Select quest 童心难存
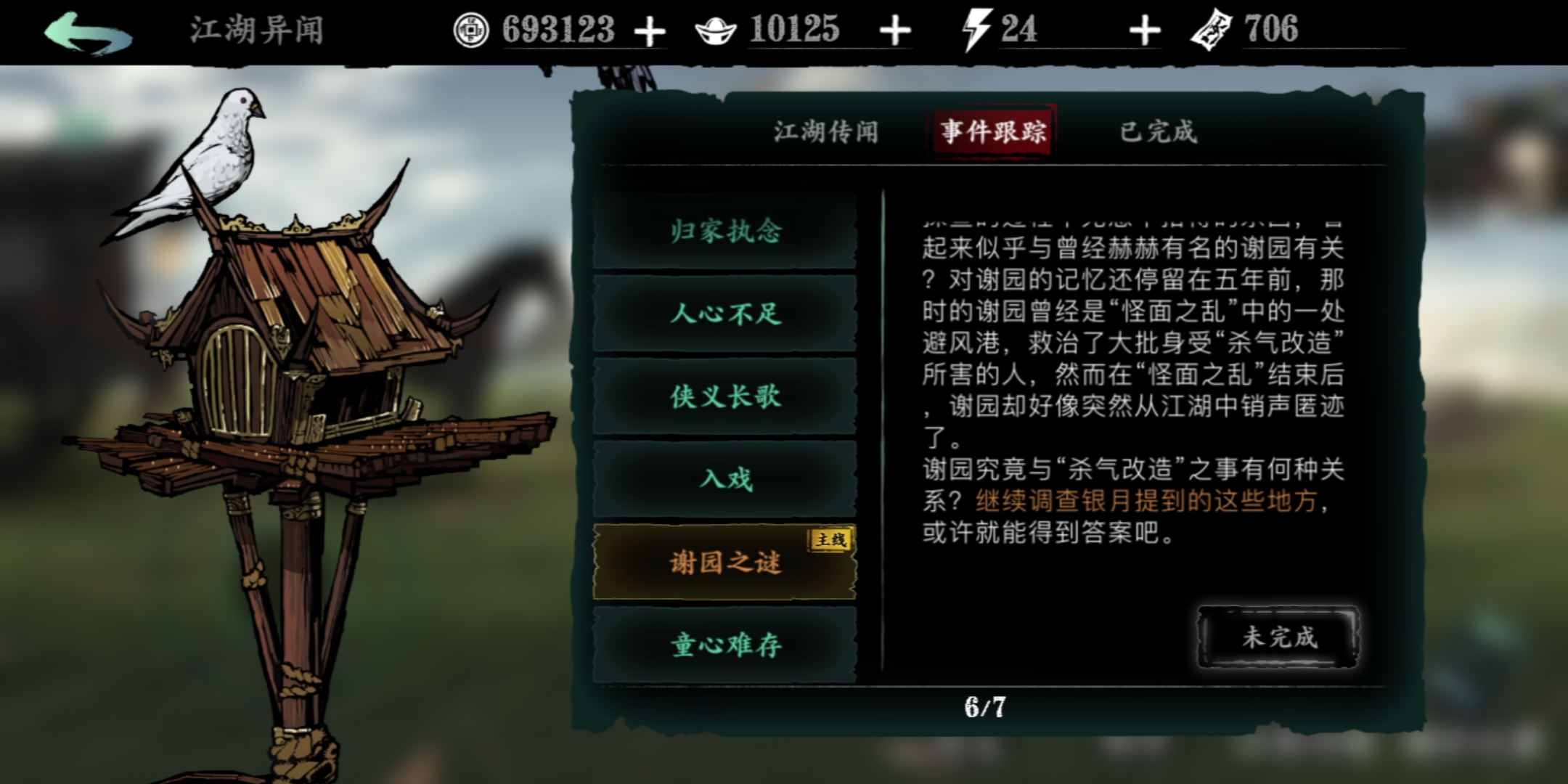 coord(724,645)
